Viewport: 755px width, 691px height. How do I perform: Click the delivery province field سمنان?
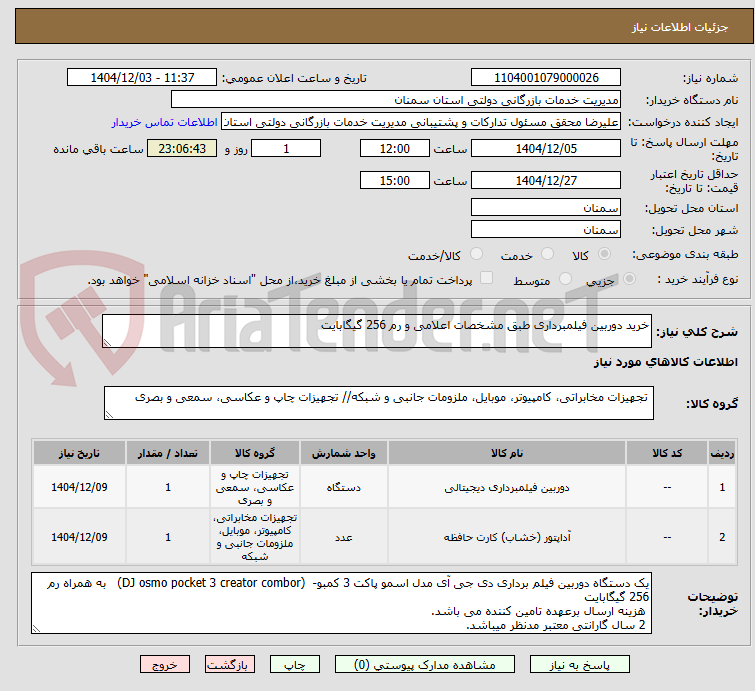coord(546,208)
